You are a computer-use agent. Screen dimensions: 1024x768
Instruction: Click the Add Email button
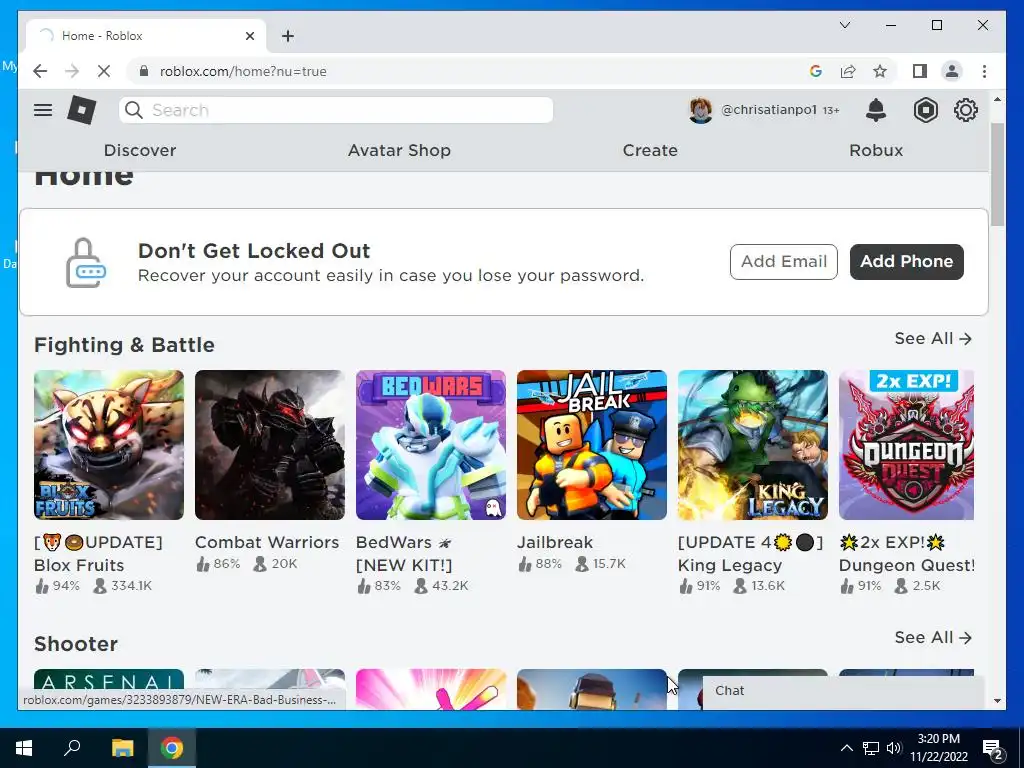784,262
